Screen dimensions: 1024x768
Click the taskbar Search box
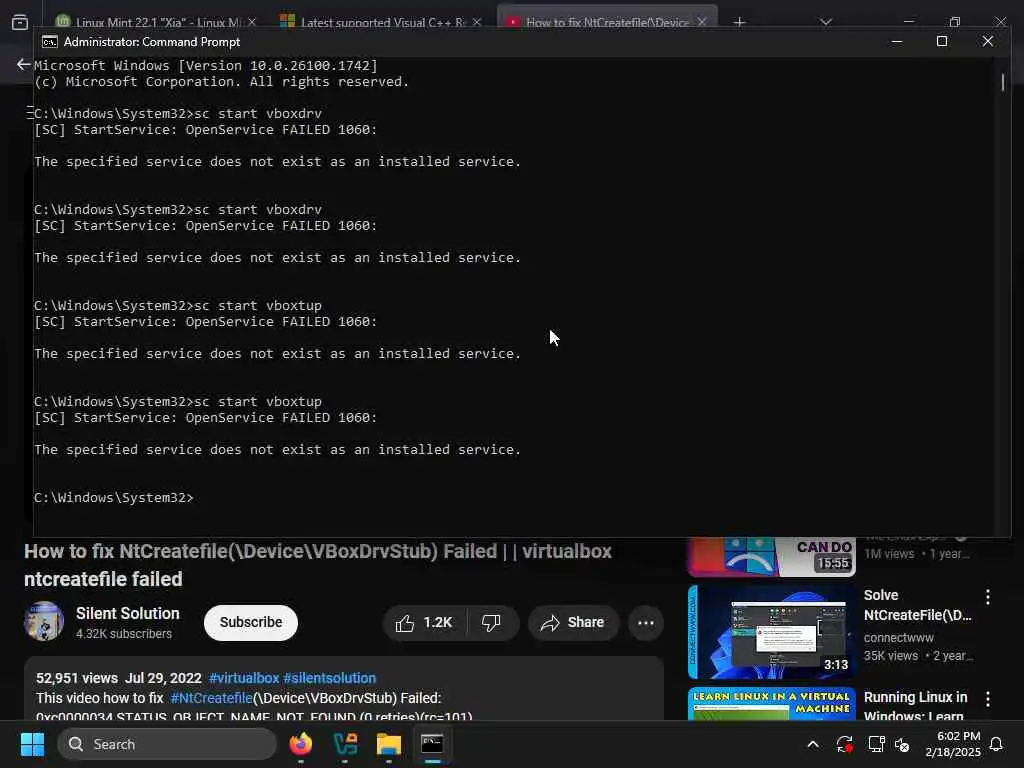pos(167,744)
